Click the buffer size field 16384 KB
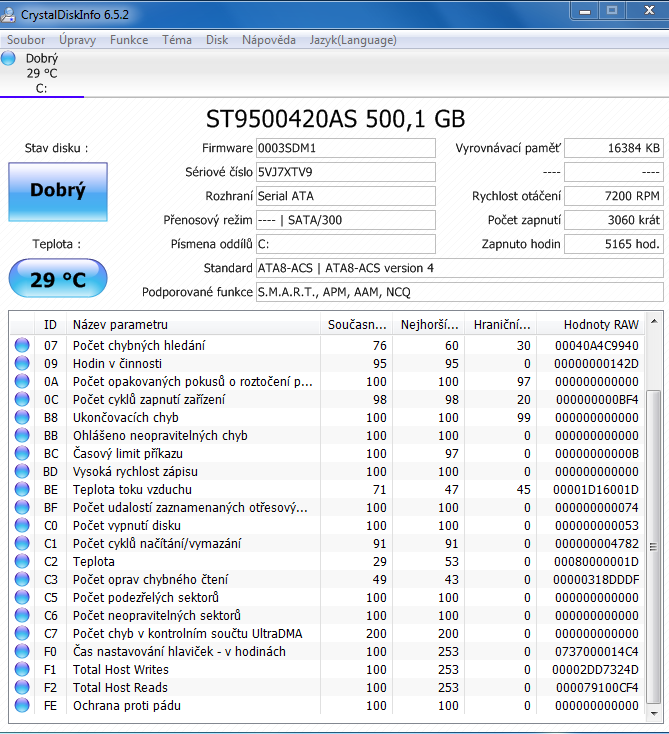This screenshot has height=734, width=669. pyautogui.click(x=614, y=148)
